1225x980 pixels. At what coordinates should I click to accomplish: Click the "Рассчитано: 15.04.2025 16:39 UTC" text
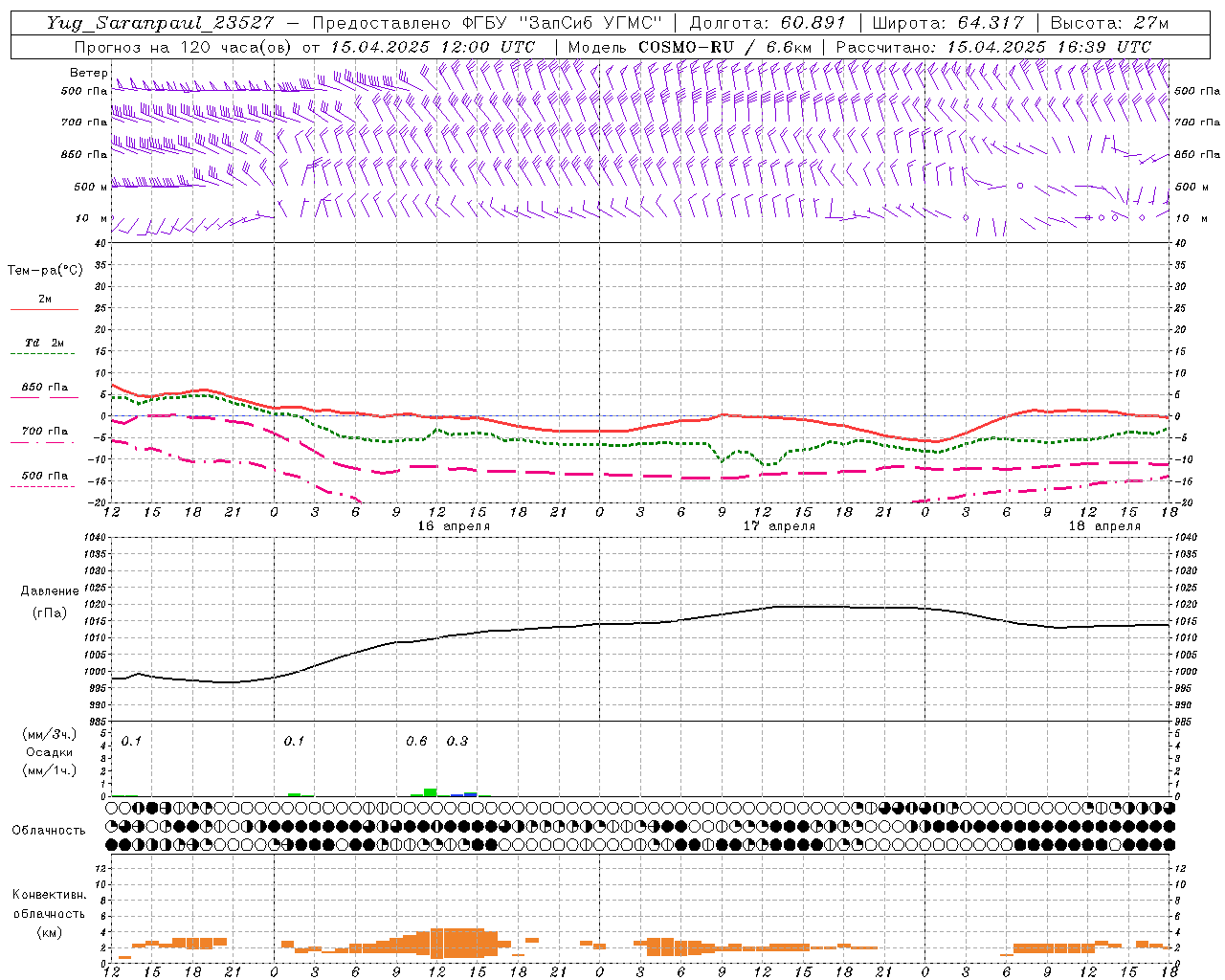click(x=993, y=47)
